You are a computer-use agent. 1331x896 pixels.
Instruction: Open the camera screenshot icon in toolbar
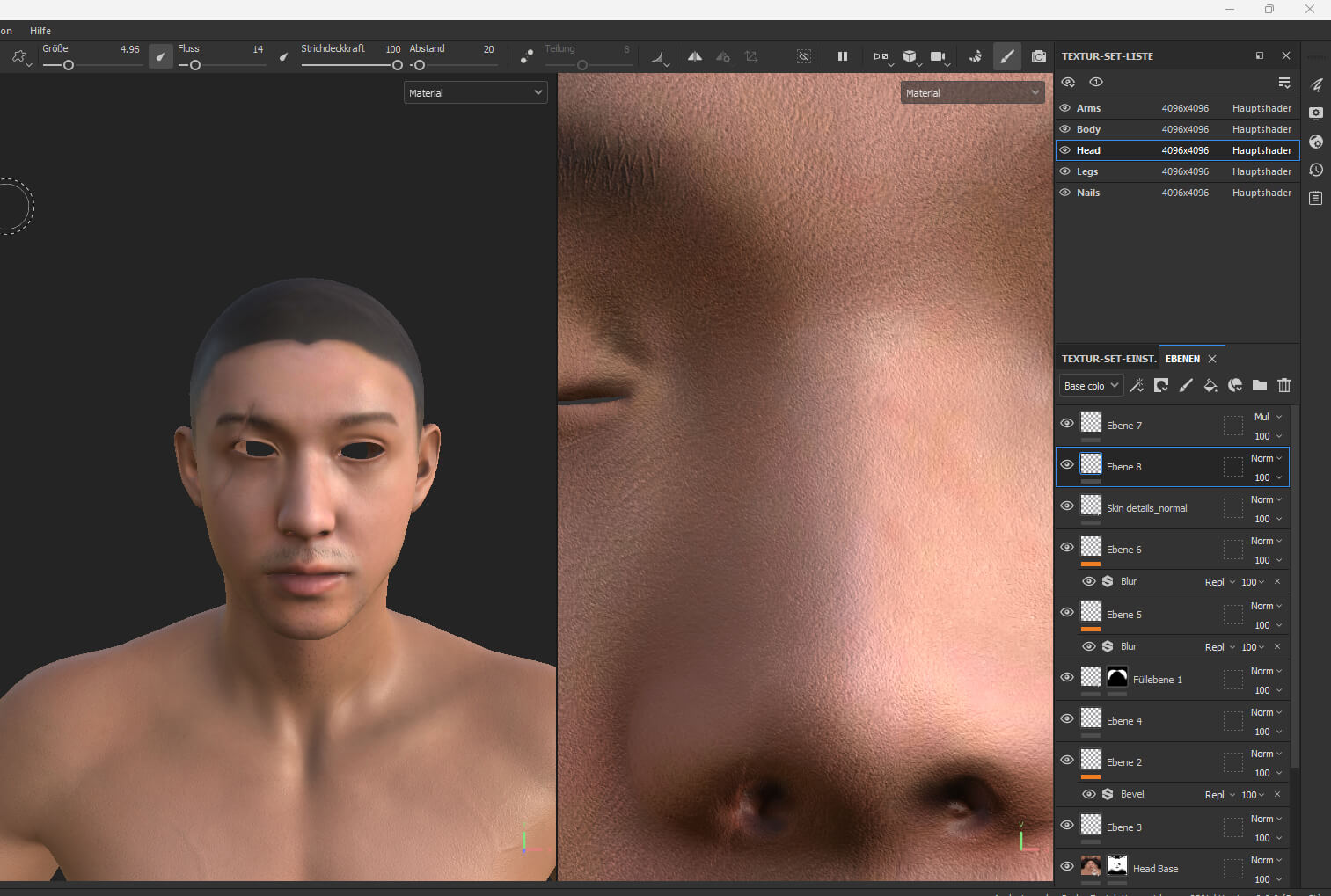[x=1039, y=56]
